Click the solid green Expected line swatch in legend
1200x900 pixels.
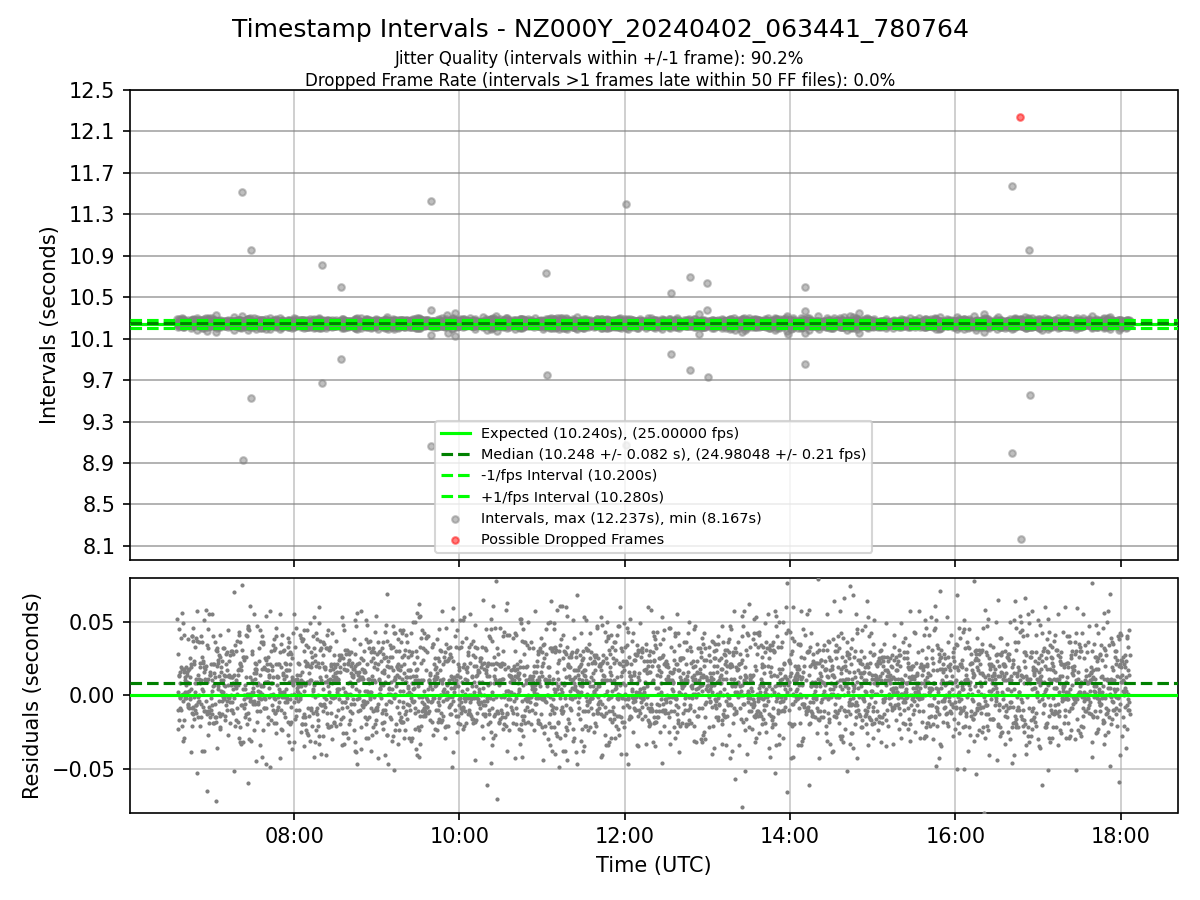(x=455, y=433)
